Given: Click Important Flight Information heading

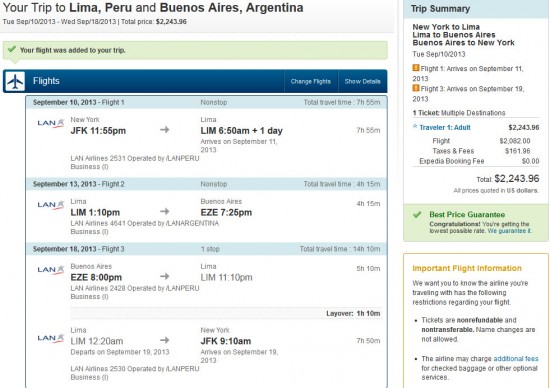Looking at the screenshot, I should 467,268.
